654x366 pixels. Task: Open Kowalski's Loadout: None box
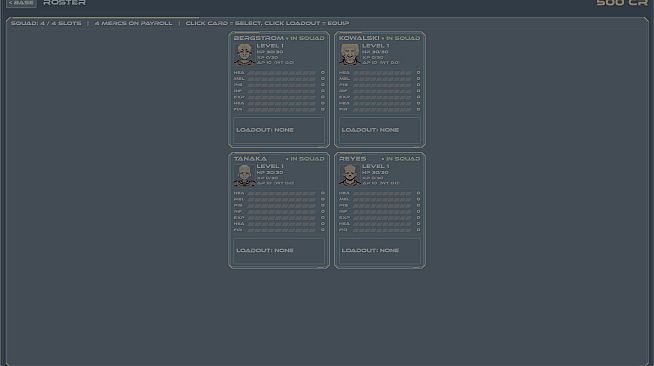click(x=380, y=130)
